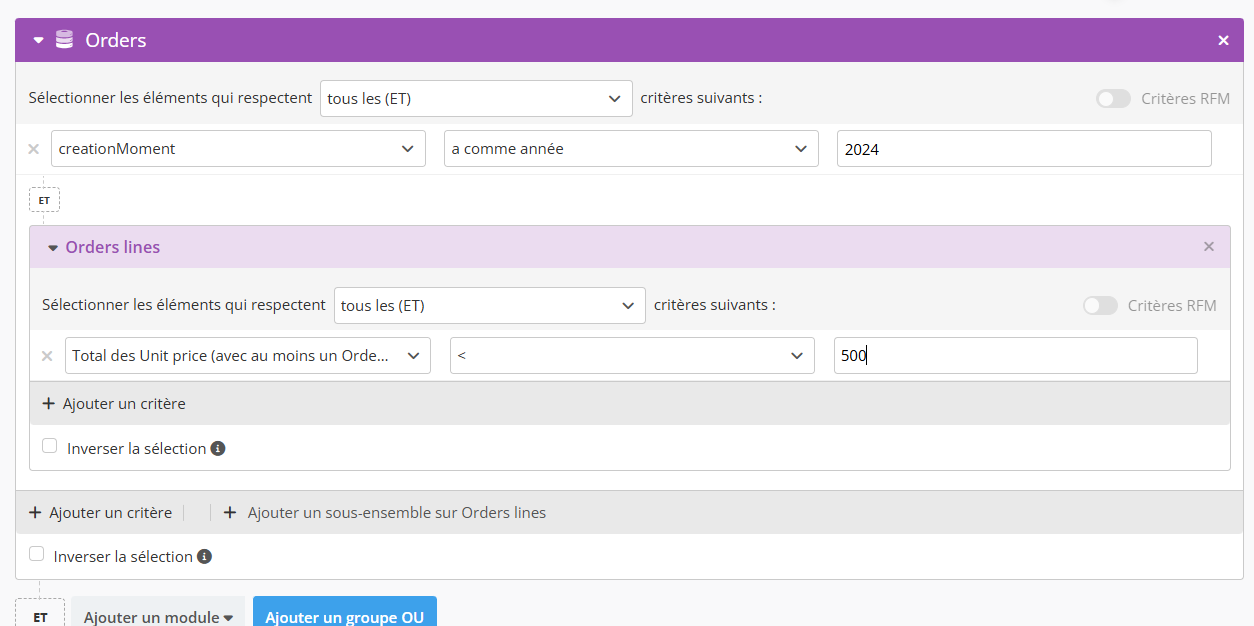The image size is (1254, 626).
Task: Click info icon beside inner Inverser la sélection
Action: point(218,449)
